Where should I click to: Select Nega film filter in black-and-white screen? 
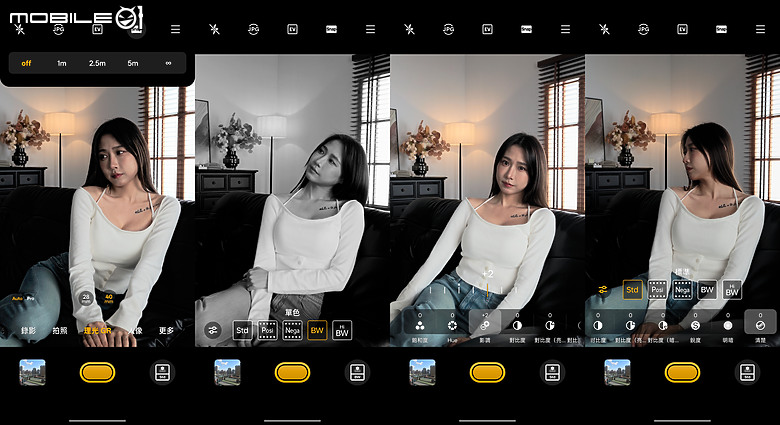pyautogui.click(x=292, y=330)
